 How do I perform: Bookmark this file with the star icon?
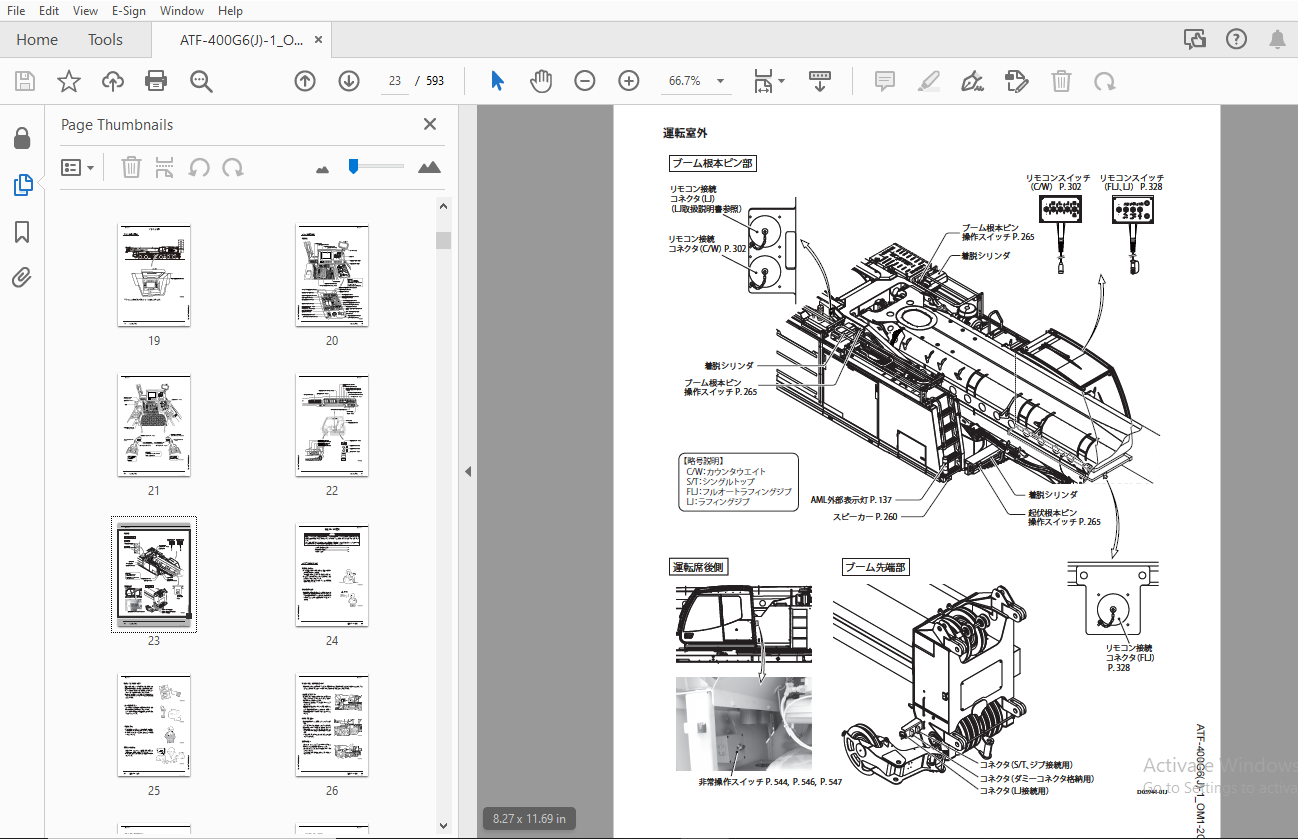(x=69, y=81)
